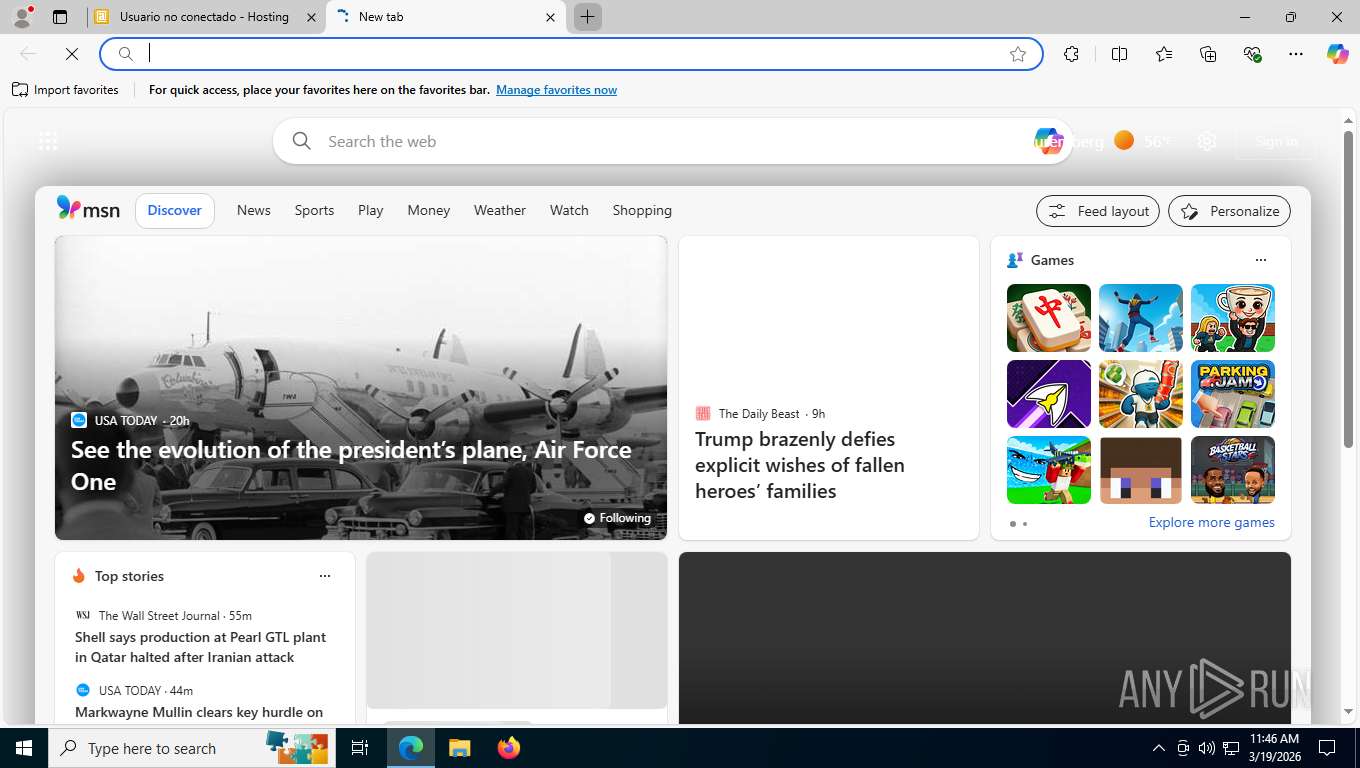Open the Favorites hub icon

point(1164,54)
